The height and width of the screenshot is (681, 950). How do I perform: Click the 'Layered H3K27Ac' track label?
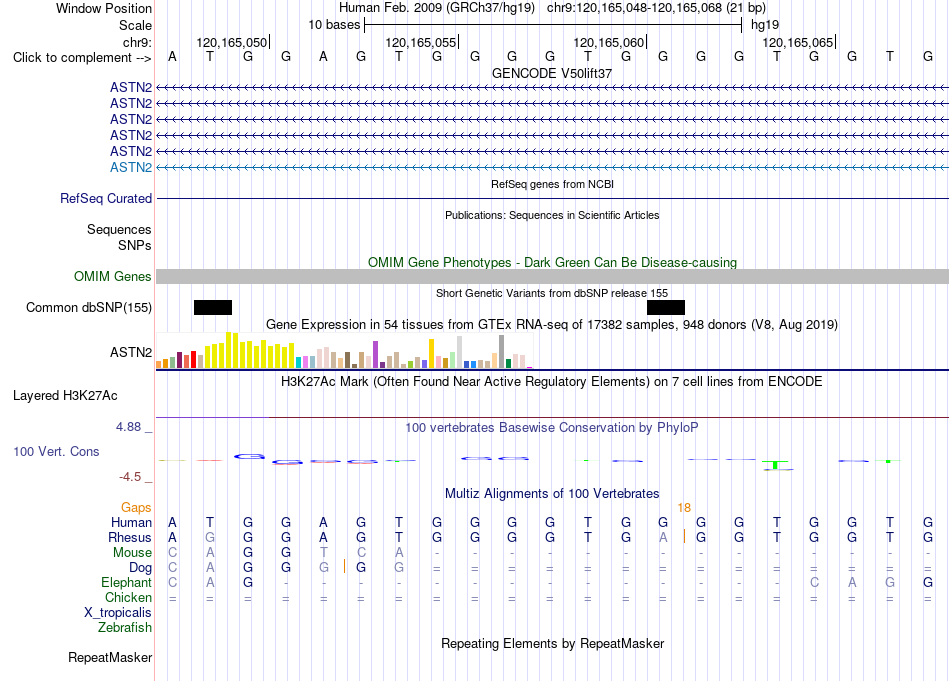point(65,396)
